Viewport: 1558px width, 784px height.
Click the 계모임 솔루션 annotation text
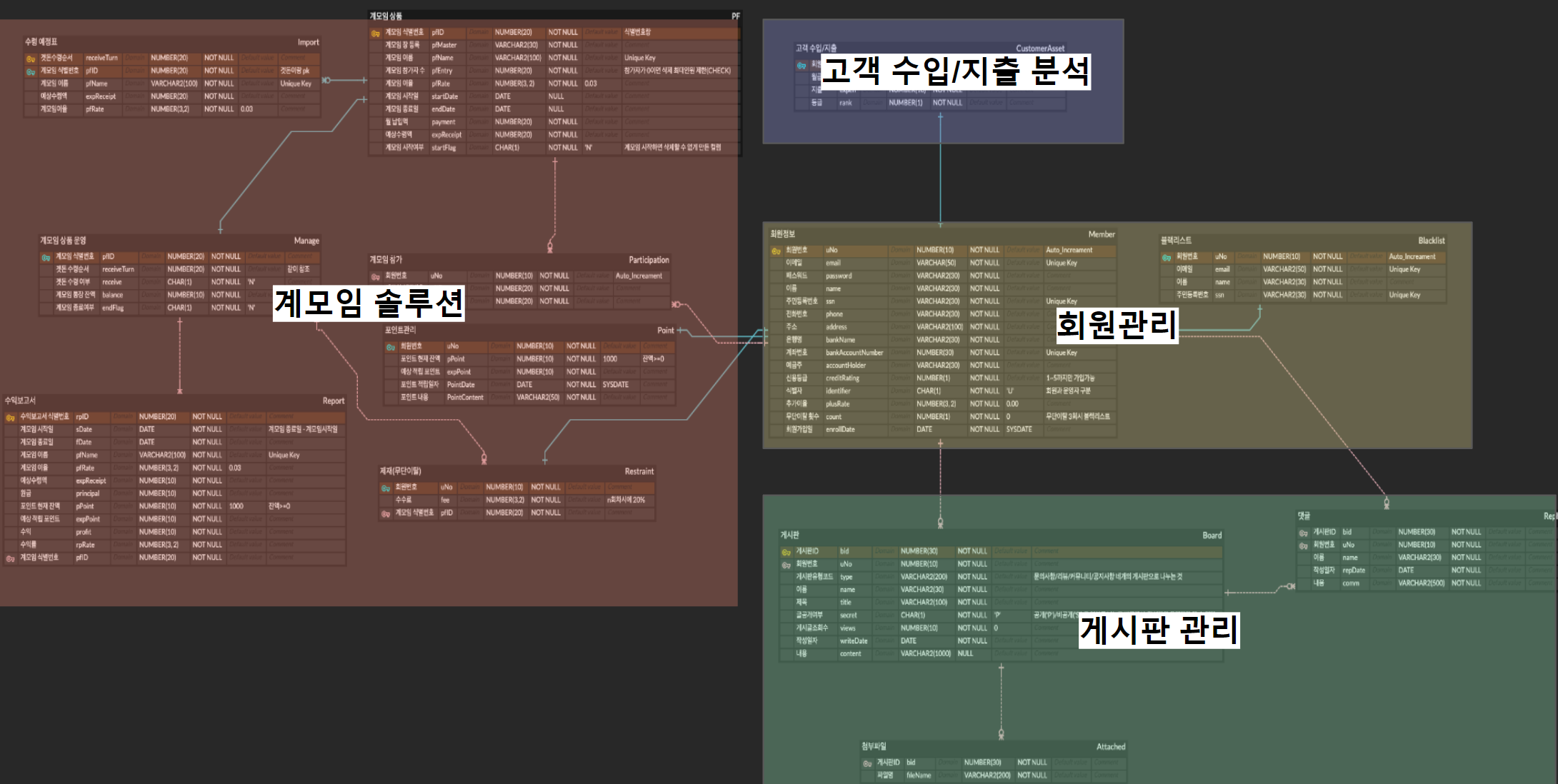pyautogui.click(x=369, y=305)
